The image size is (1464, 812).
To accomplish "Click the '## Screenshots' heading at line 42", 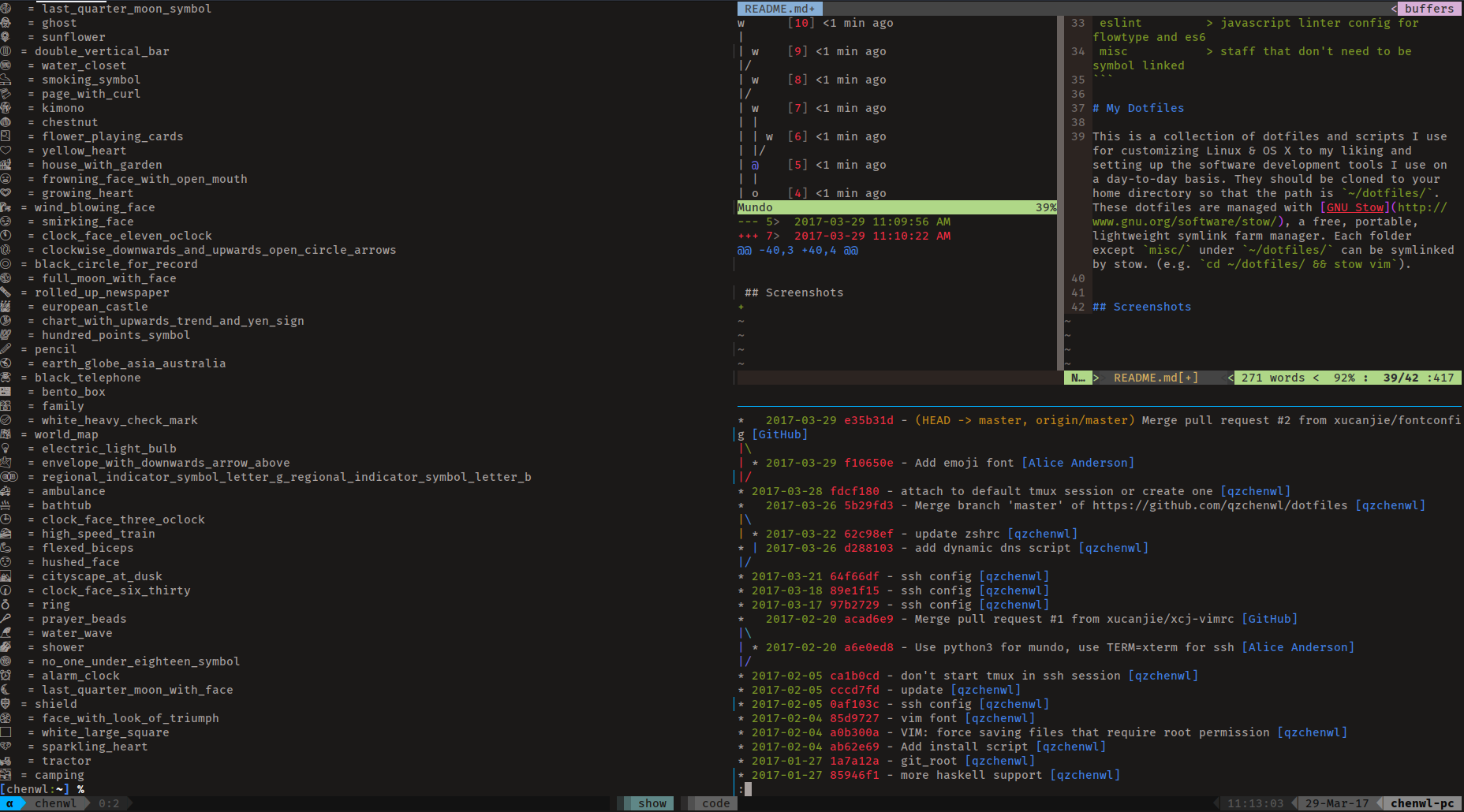I will pyautogui.click(x=1141, y=307).
